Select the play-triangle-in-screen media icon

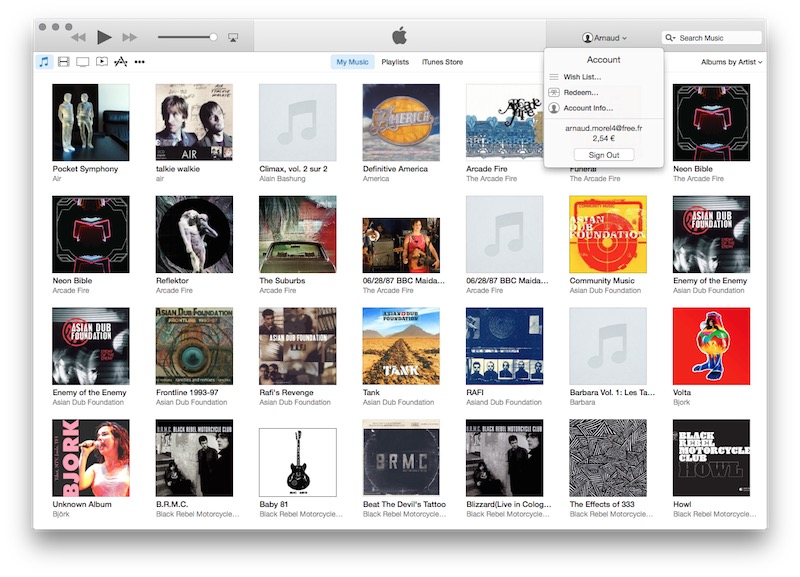point(102,62)
